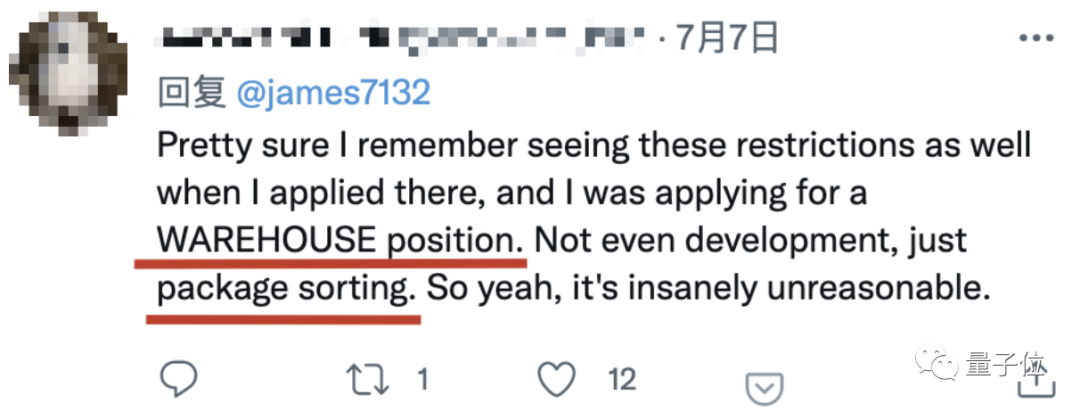Like the tweet with the heart icon
Image resolution: width=1080 pixels, height=412 pixels.
click(x=555, y=379)
